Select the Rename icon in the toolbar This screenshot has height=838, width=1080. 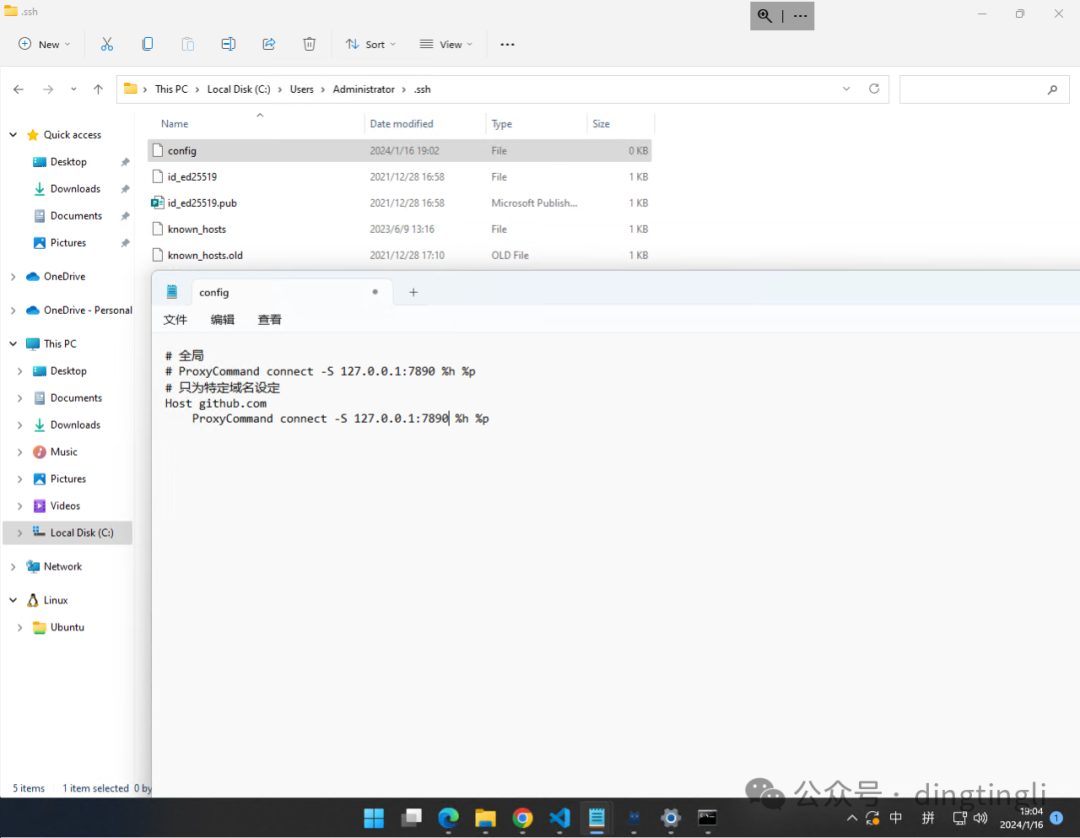pos(228,44)
